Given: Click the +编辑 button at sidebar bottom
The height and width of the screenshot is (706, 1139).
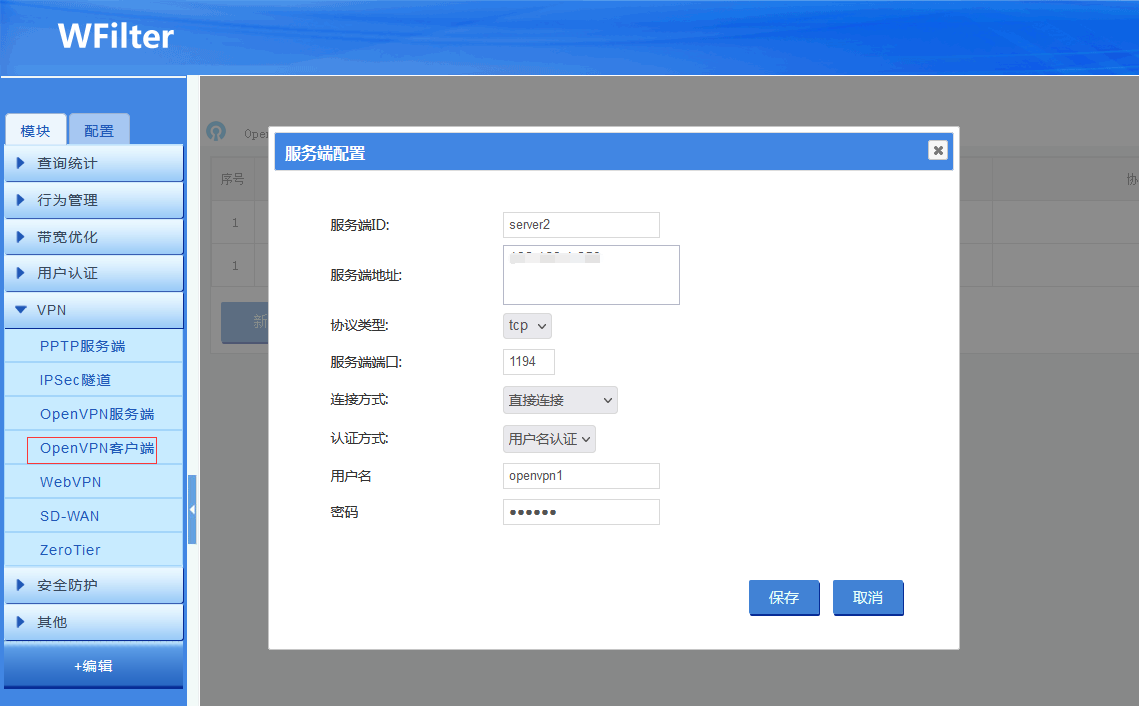Looking at the screenshot, I should click(x=93, y=666).
